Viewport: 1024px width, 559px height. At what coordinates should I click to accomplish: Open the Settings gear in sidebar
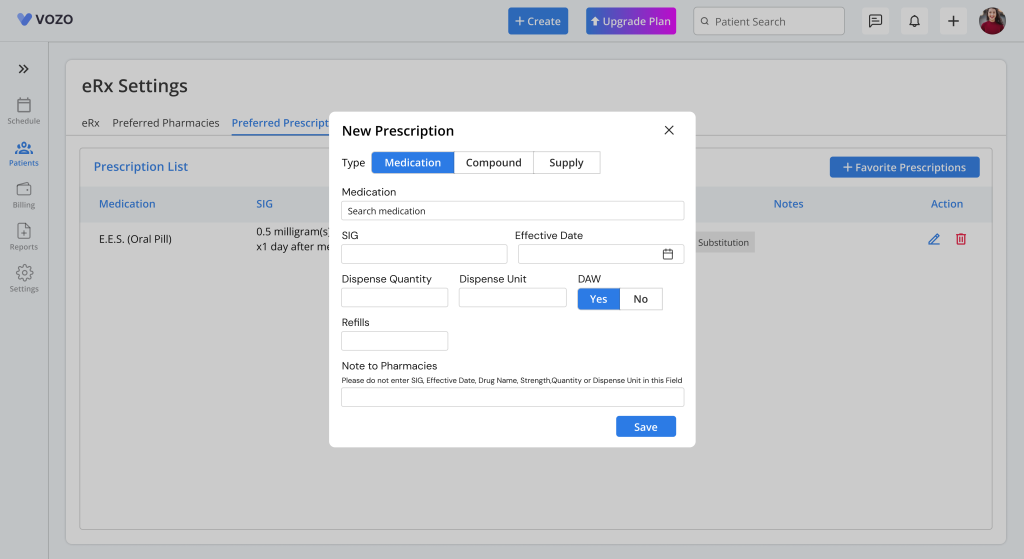[24, 274]
